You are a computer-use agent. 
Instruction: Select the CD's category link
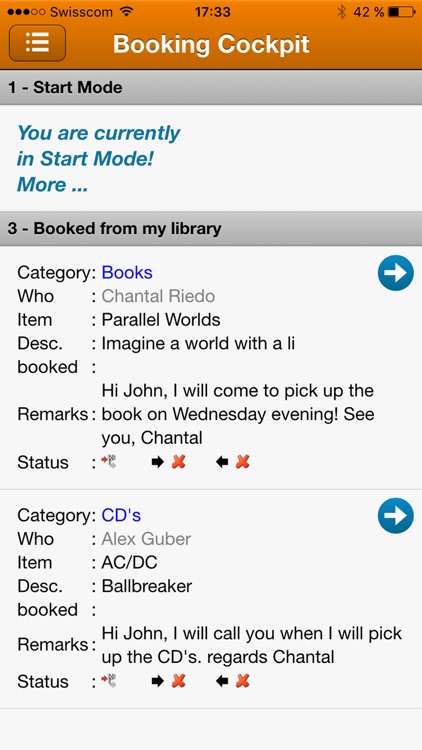point(121,516)
